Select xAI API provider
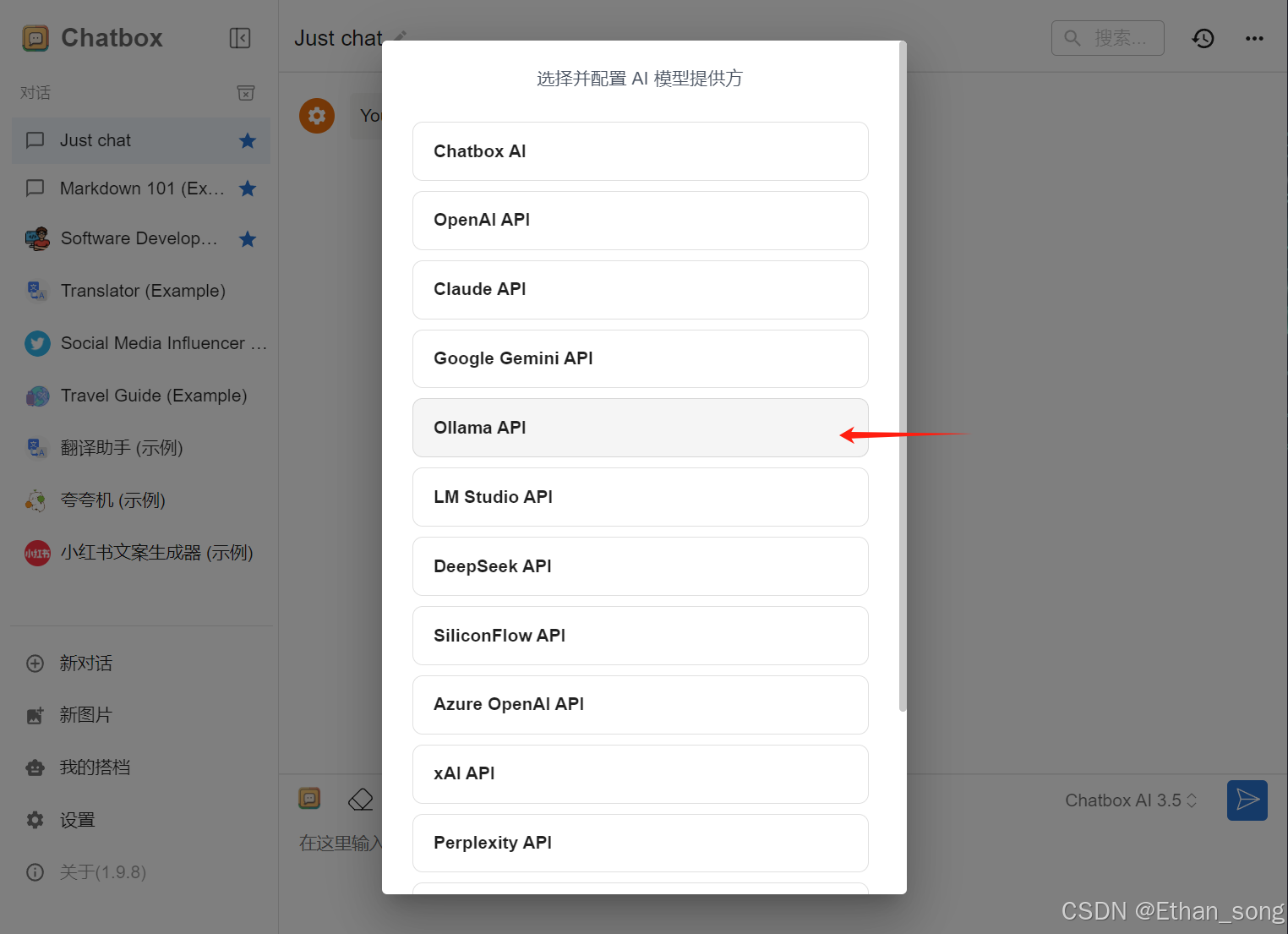This screenshot has width=1288, height=934. pos(641,774)
